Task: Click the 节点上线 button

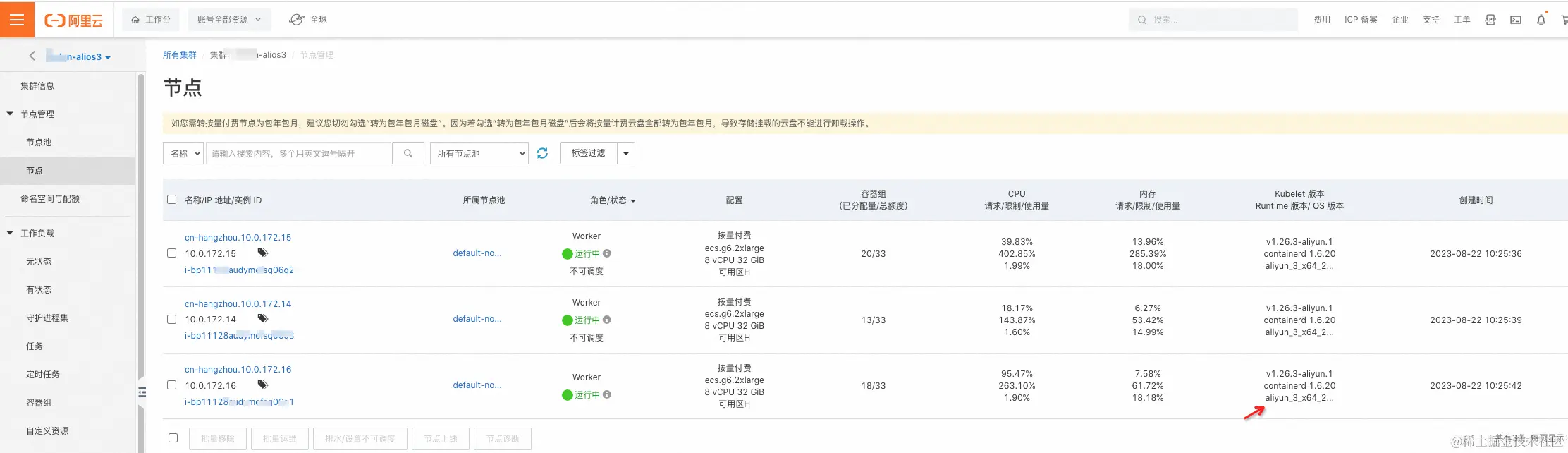Action: pyautogui.click(x=441, y=439)
